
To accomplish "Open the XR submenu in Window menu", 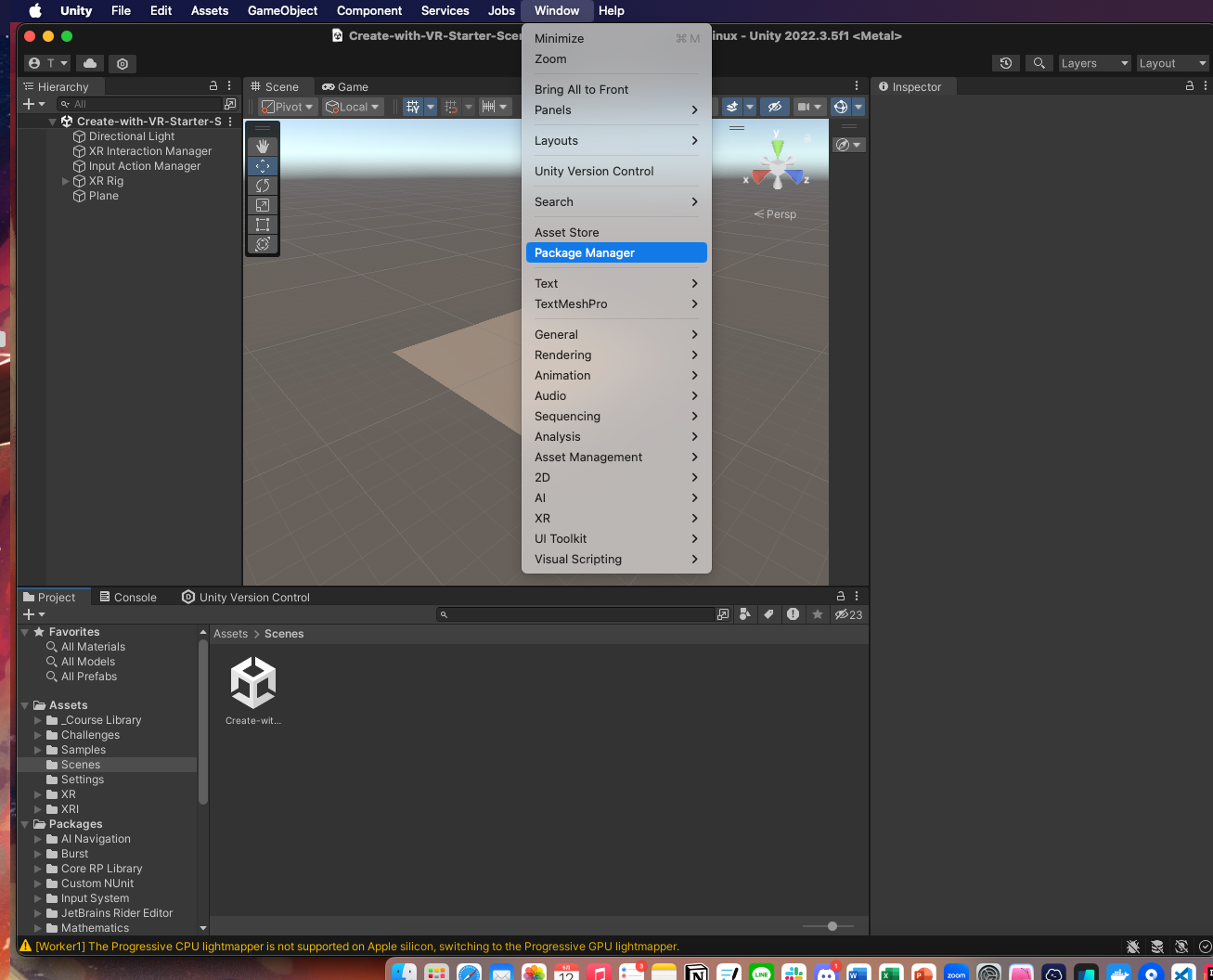I will click(616, 518).
